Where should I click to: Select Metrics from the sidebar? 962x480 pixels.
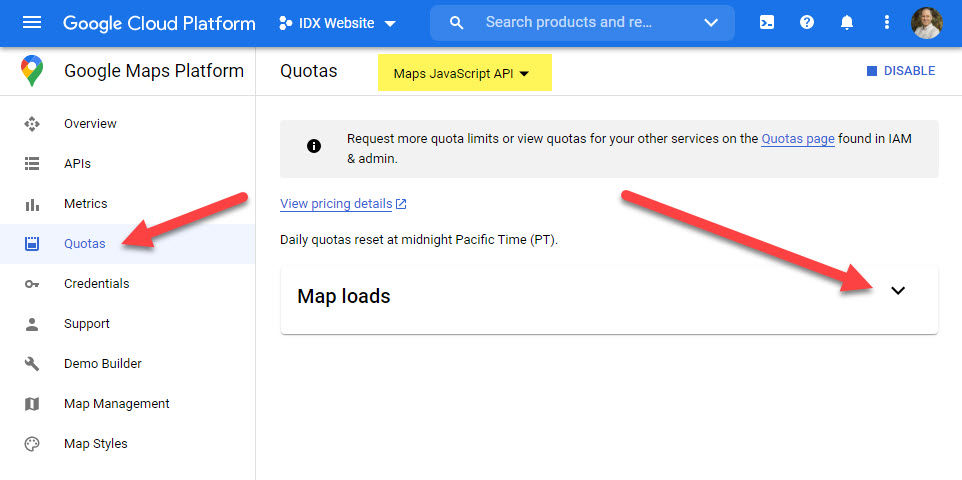pos(85,204)
